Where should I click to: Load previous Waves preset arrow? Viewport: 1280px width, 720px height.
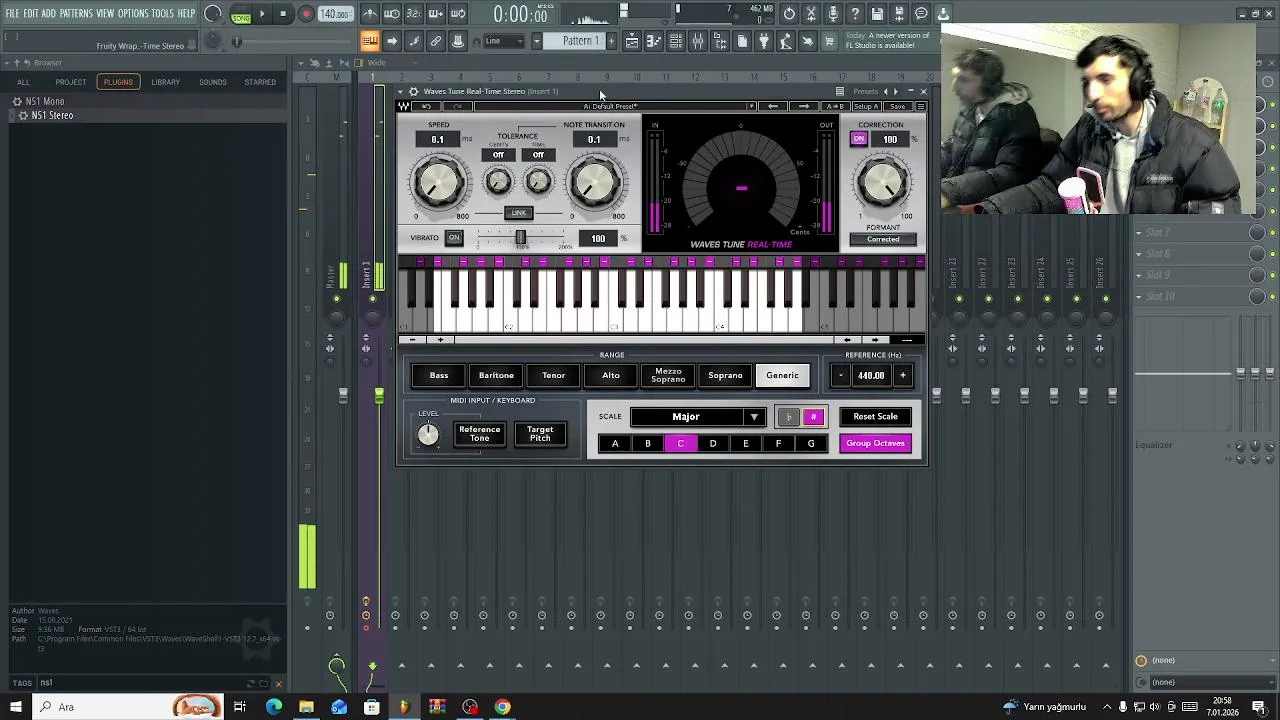pyautogui.click(x=772, y=106)
